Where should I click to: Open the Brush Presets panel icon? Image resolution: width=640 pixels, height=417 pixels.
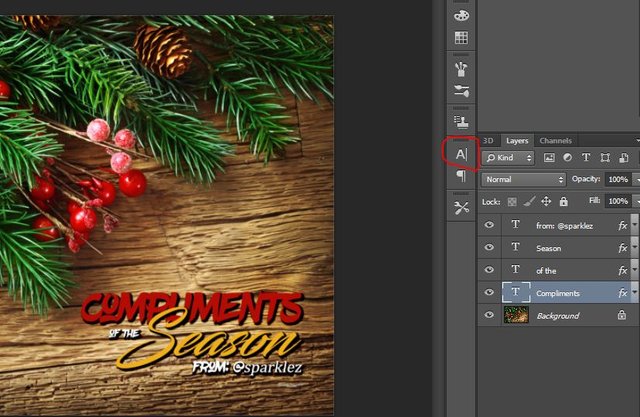[461, 69]
